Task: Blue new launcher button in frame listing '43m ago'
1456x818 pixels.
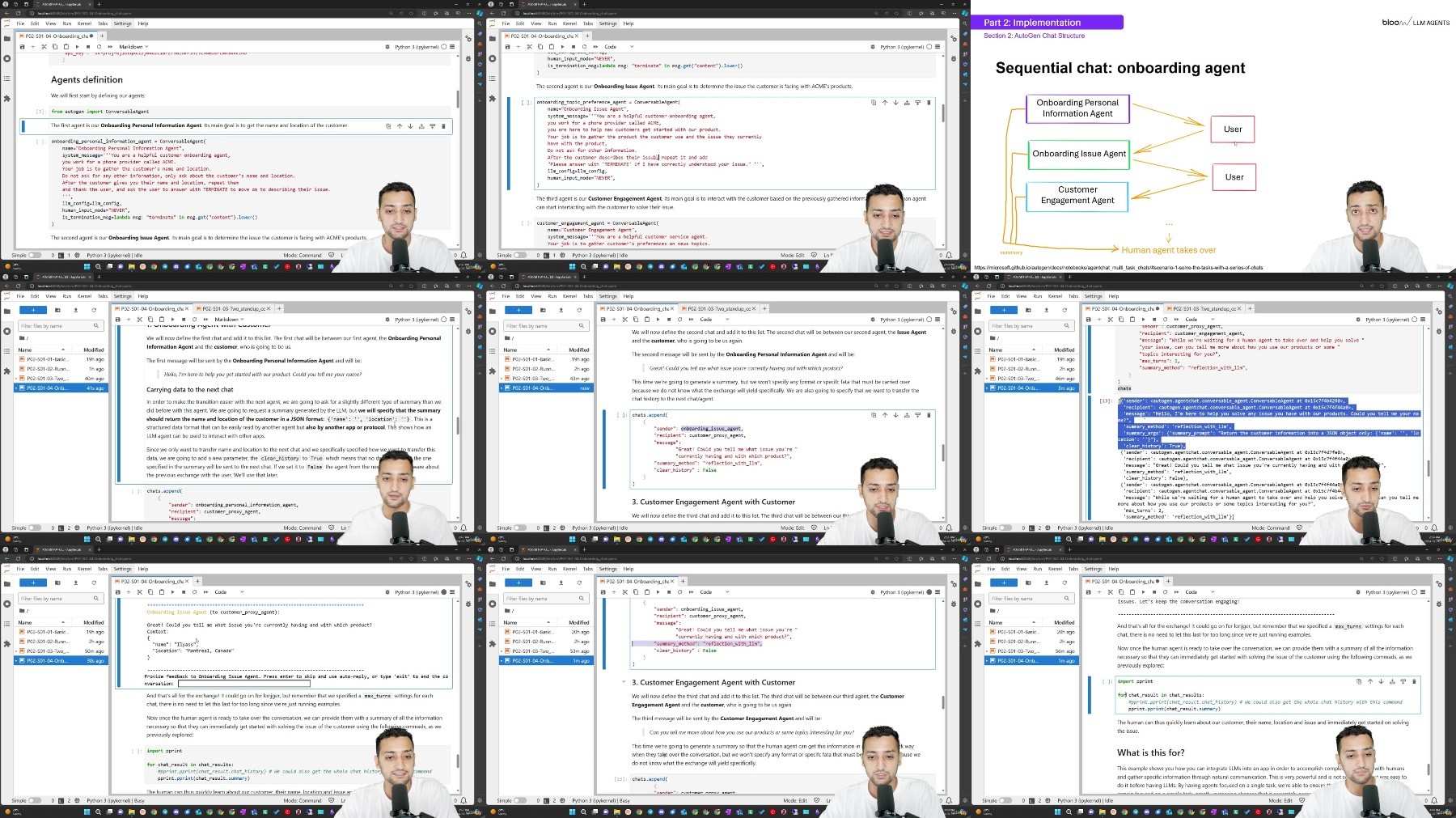Action: pos(518,310)
